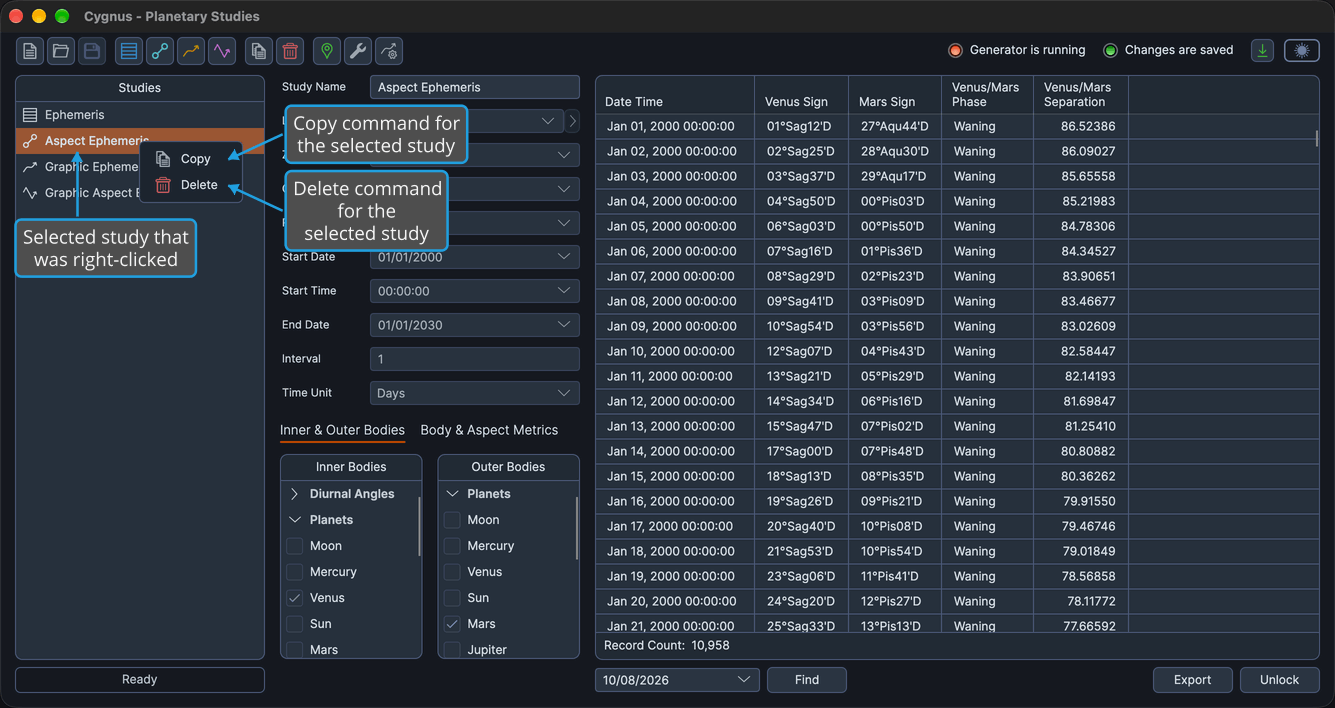Click the small arrow button right of first dropdown
This screenshot has height=708, width=1335.
(x=572, y=121)
